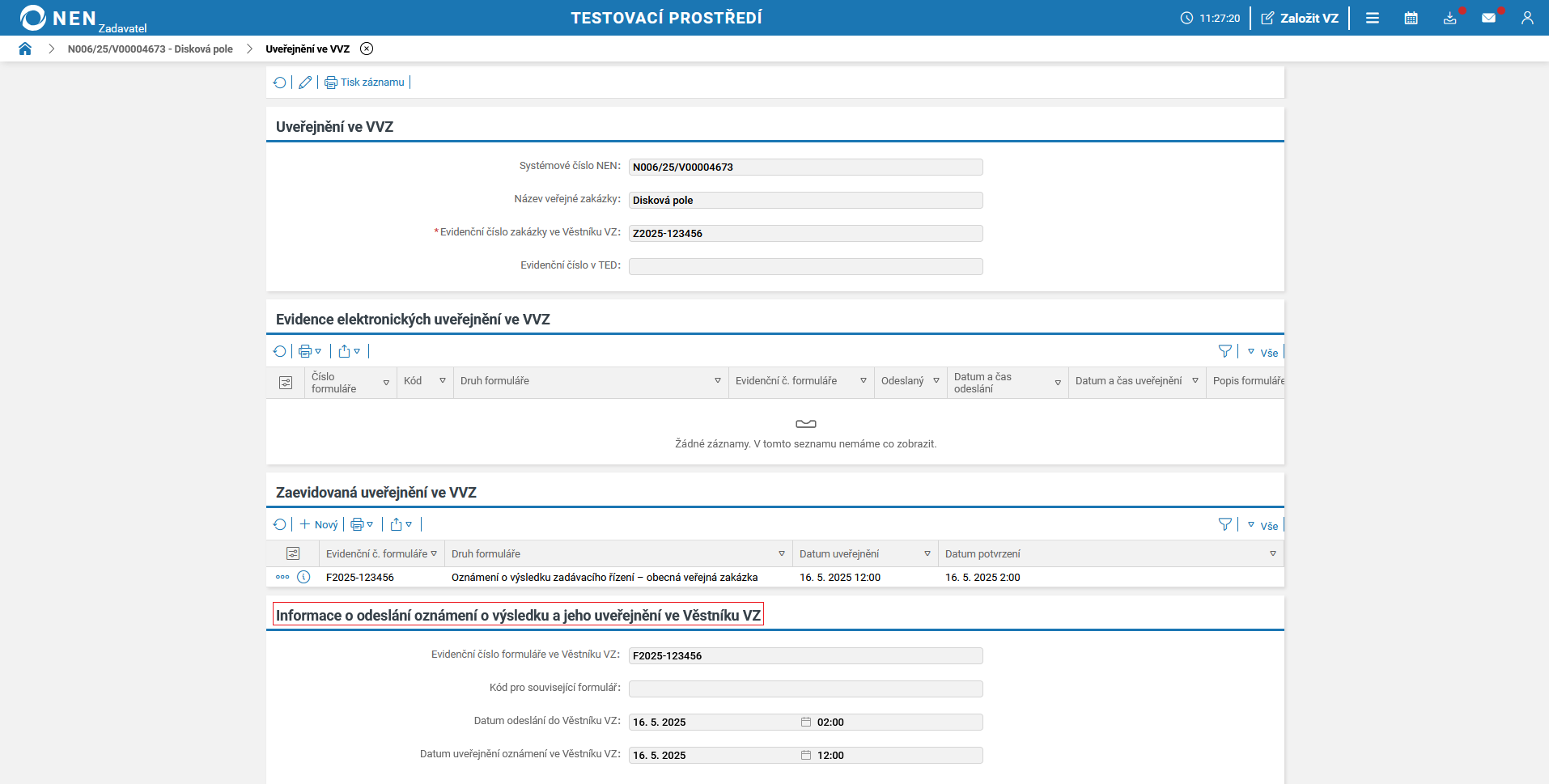This screenshot has height=784, width=1549.
Task: Open three-dot actions for row F2025-123456
Action: coord(282,577)
